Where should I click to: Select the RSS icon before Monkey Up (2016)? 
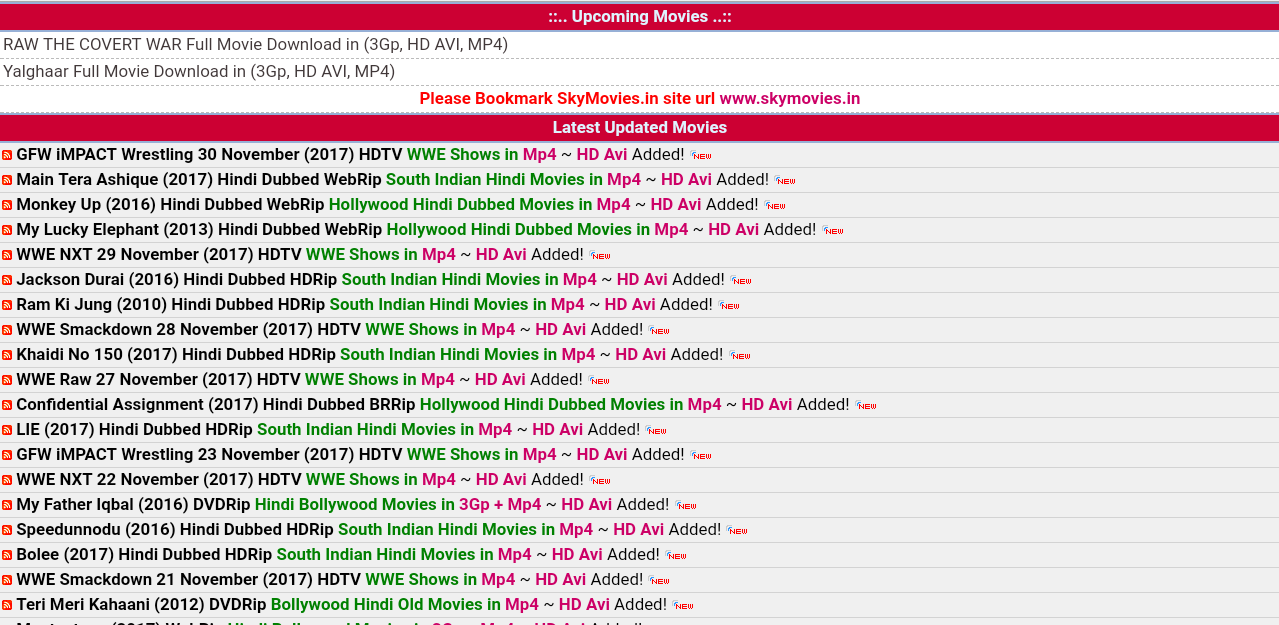click(7, 205)
